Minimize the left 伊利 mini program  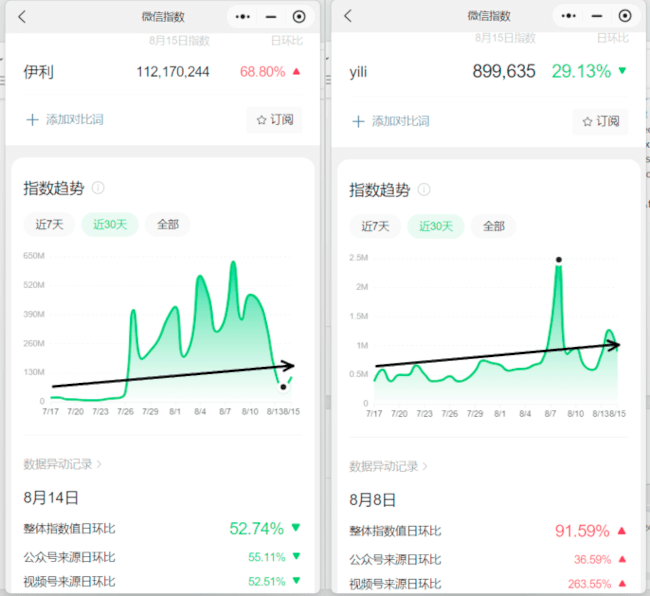(271, 17)
